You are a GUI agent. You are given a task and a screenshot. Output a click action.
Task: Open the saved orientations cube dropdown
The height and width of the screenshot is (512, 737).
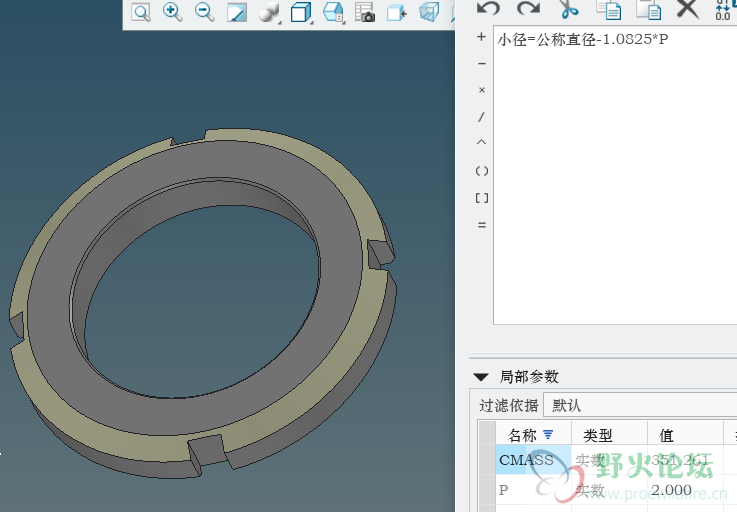pyautogui.click(x=301, y=12)
